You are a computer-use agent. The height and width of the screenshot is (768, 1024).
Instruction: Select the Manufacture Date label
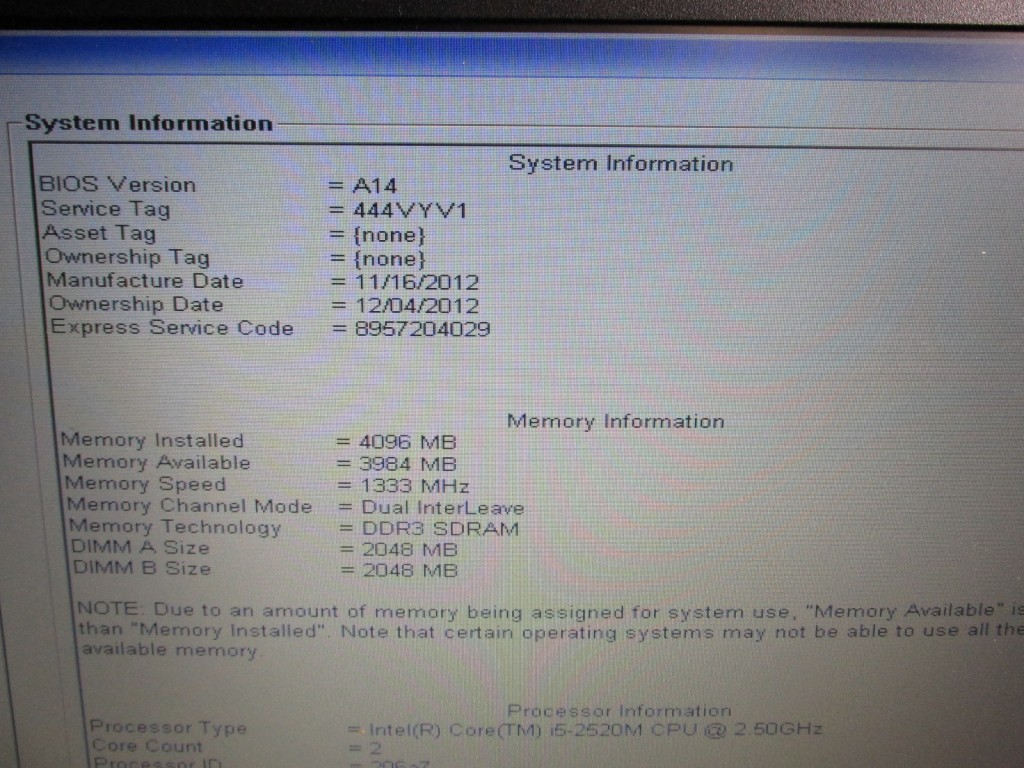pyautogui.click(x=145, y=281)
